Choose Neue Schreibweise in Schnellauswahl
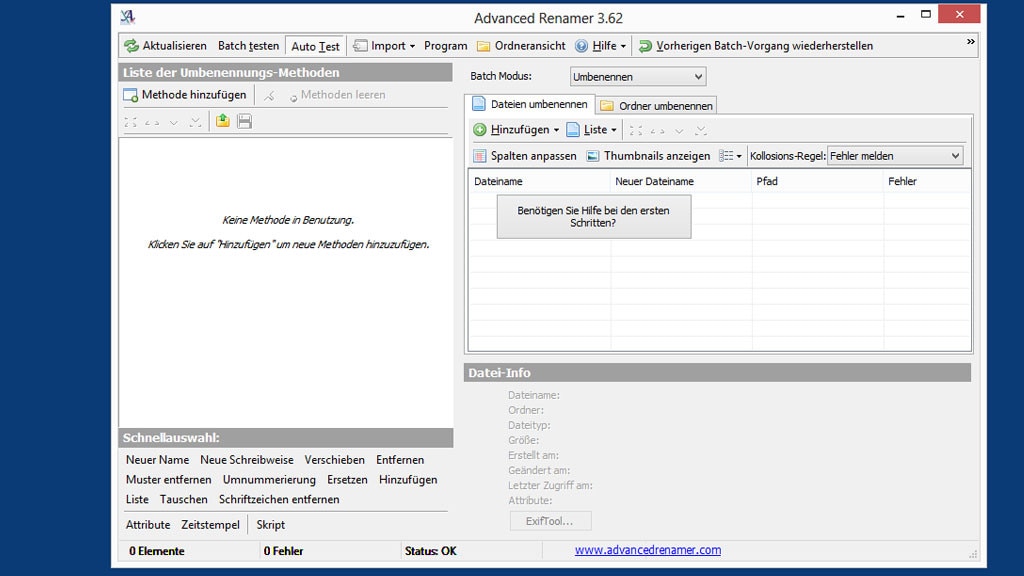This screenshot has height=576, width=1024. (x=247, y=460)
